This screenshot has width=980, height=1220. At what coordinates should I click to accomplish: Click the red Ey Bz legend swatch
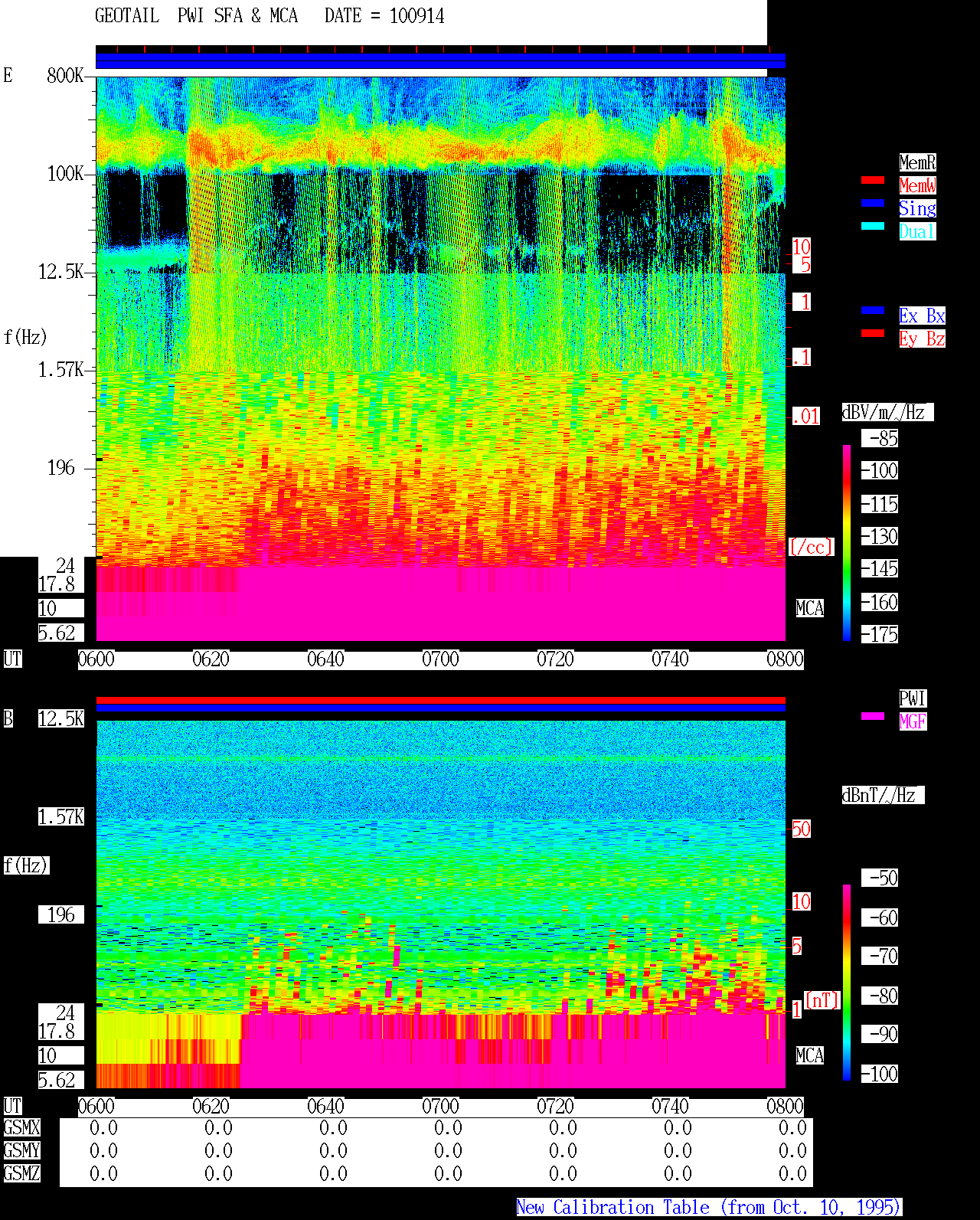(873, 333)
